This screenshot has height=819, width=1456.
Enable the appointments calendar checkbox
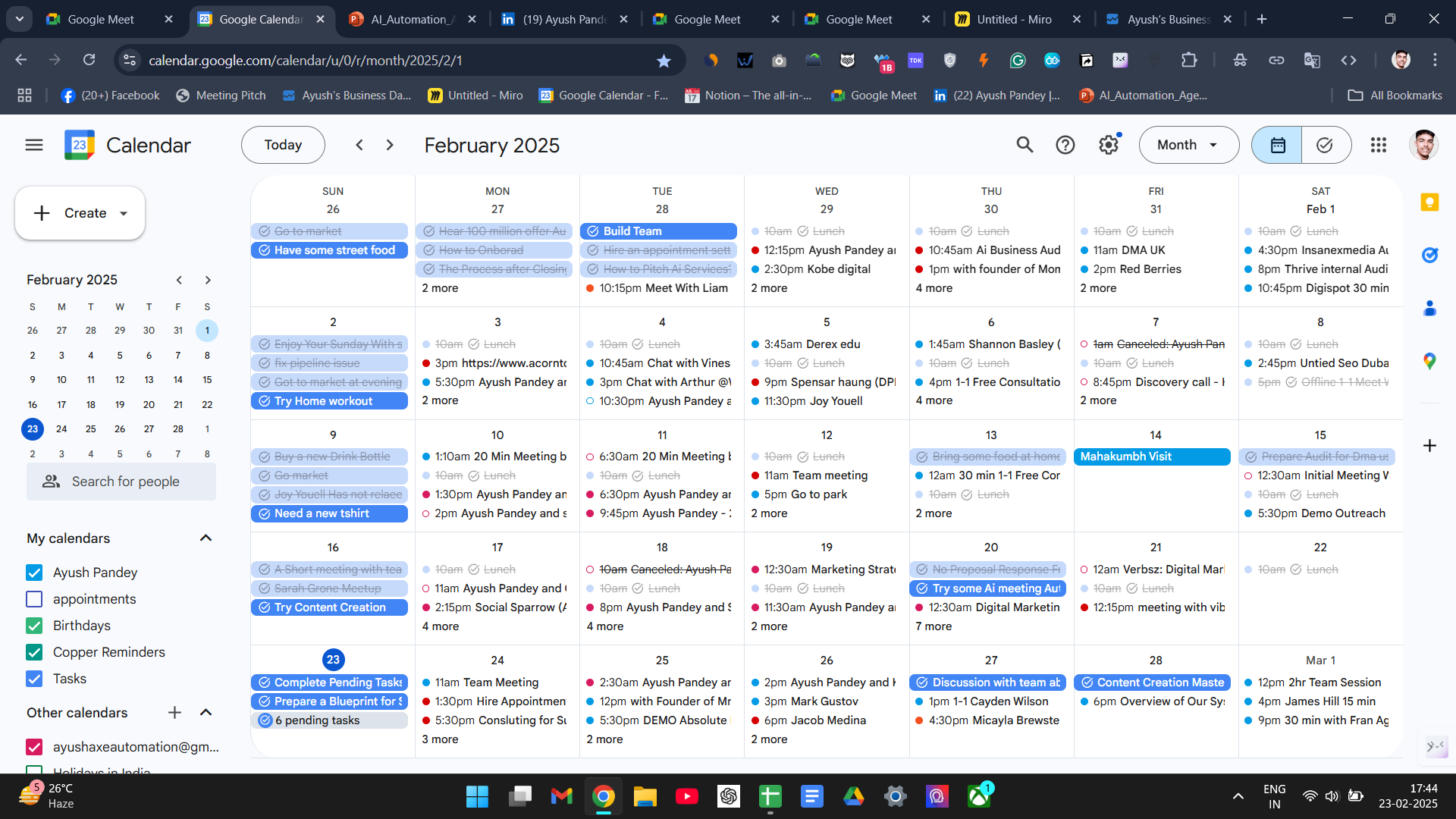[34, 599]
